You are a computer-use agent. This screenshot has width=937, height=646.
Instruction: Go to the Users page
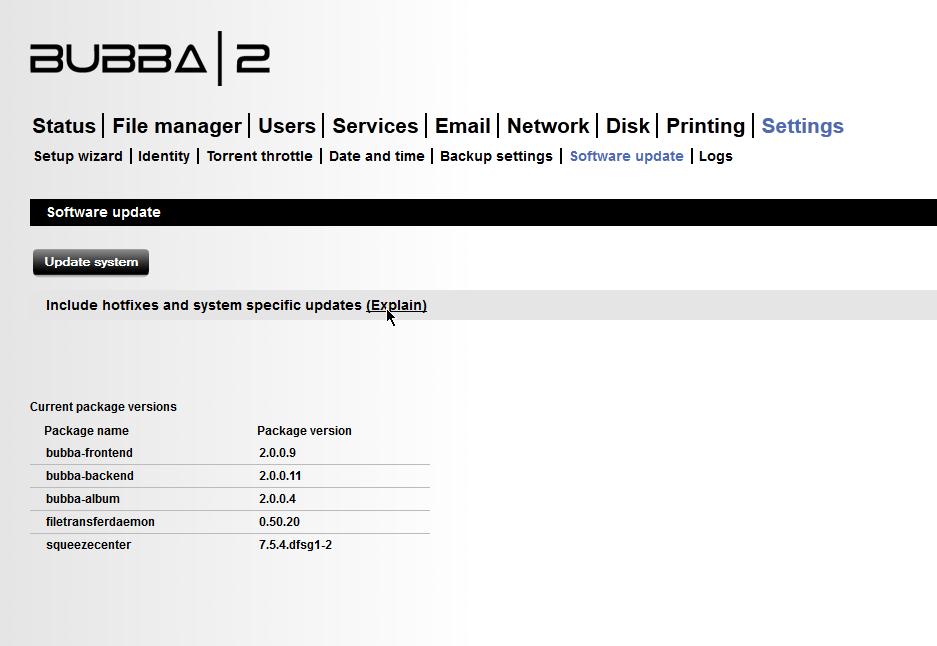pyautogui.click(x=286, y=125)
